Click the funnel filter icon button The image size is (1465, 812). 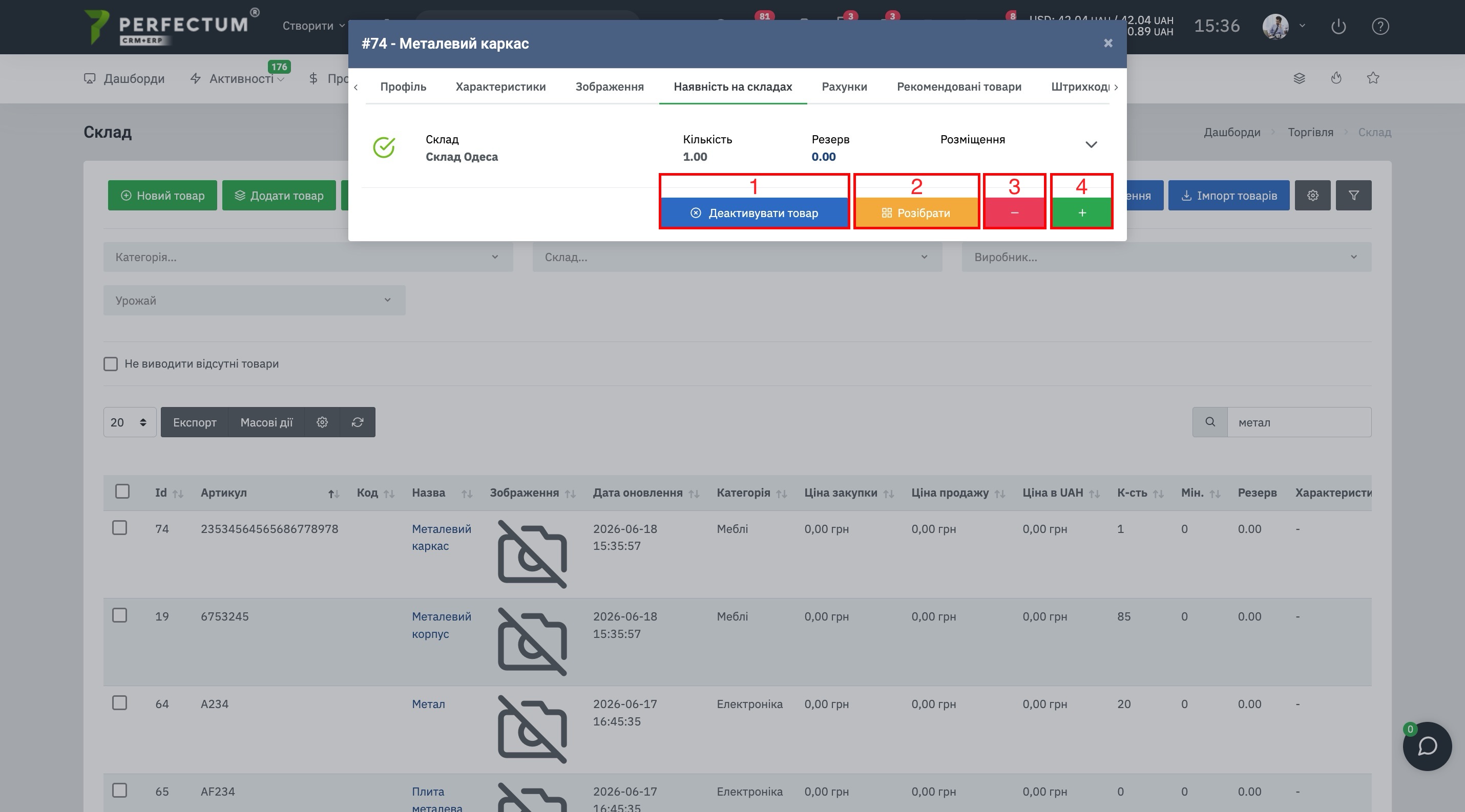1353,196
